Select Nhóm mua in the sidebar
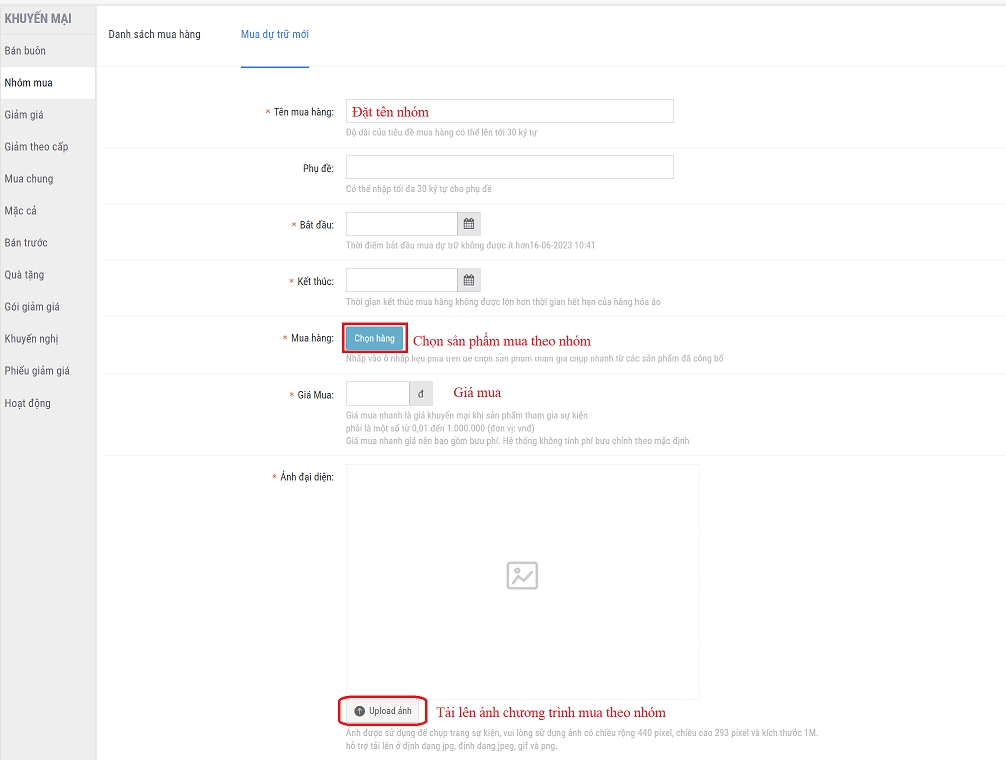Screen dimensions: 1006x760 [x=28, y=83]
